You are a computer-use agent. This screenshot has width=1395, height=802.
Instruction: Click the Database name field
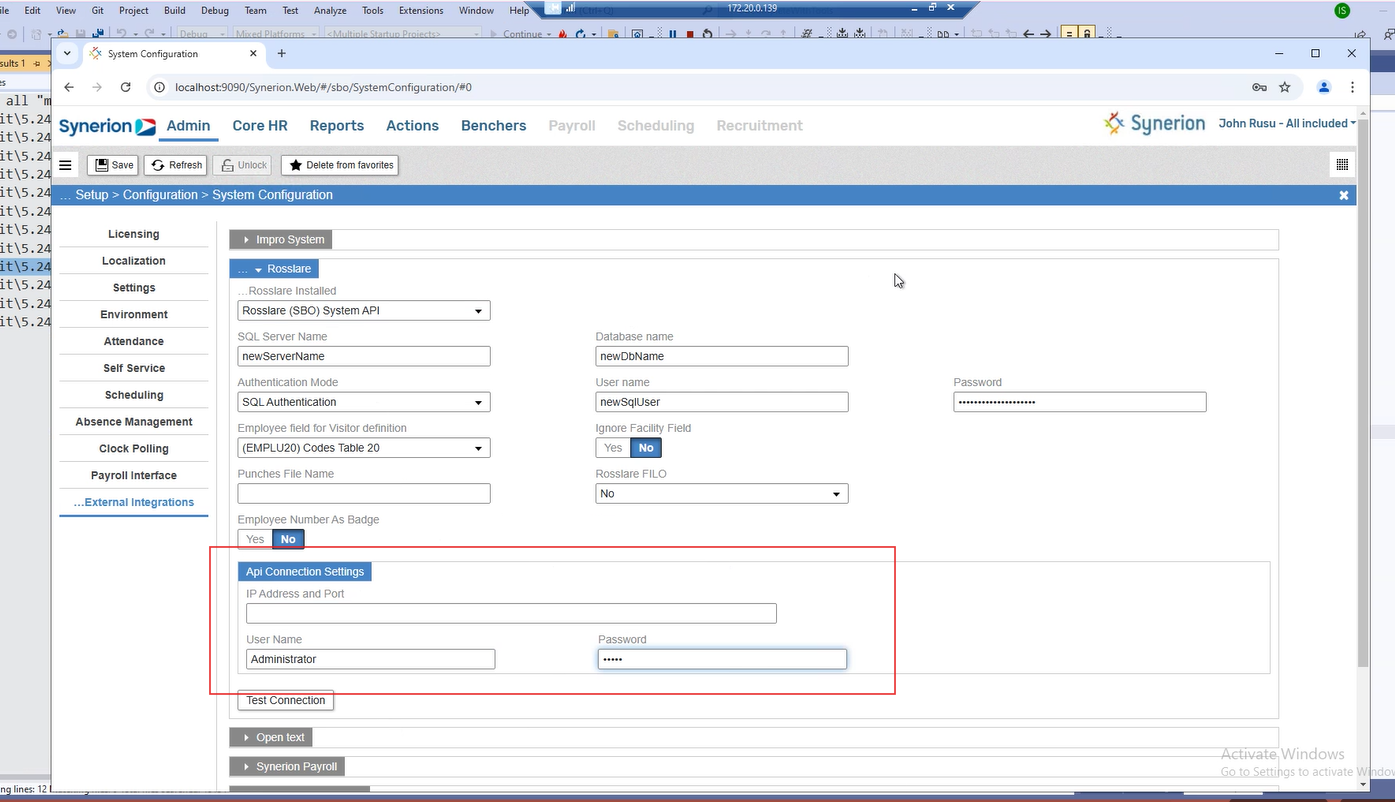point(722,356)
